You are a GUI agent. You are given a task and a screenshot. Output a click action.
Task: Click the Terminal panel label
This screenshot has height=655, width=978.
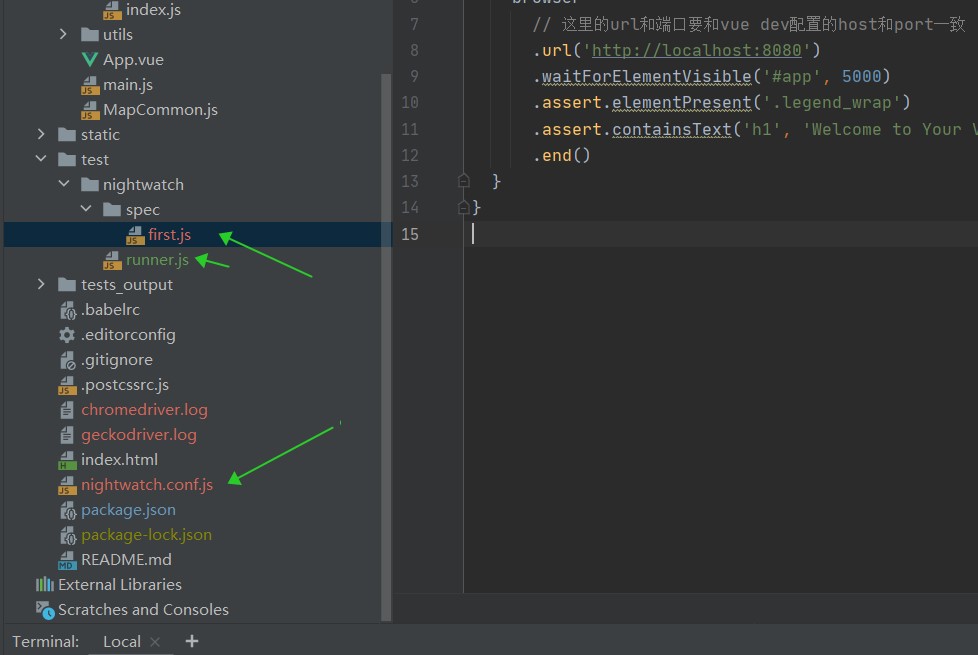[x=46, y=641]
